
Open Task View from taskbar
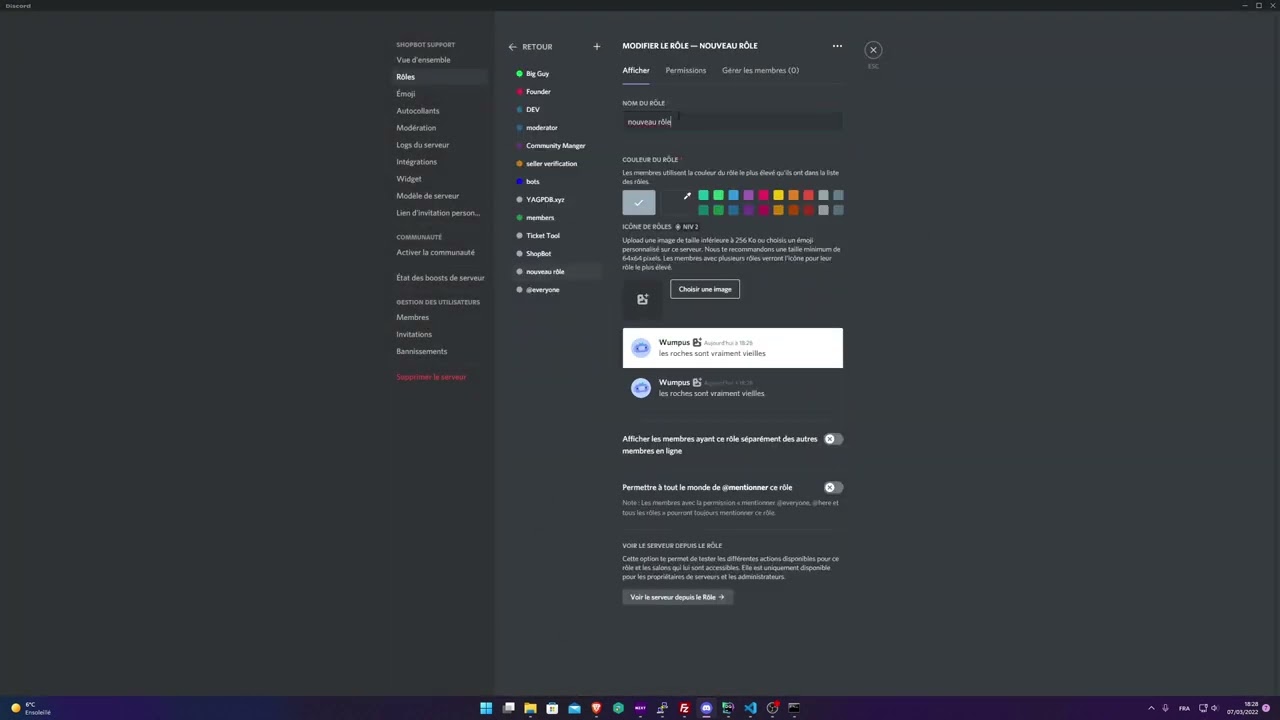(508, 708)
